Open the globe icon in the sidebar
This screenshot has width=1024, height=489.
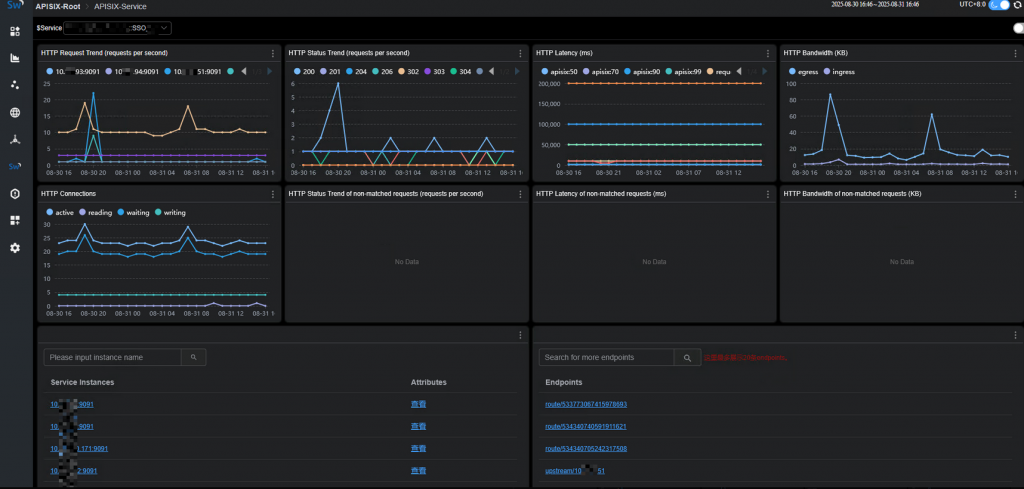(15, 112)
